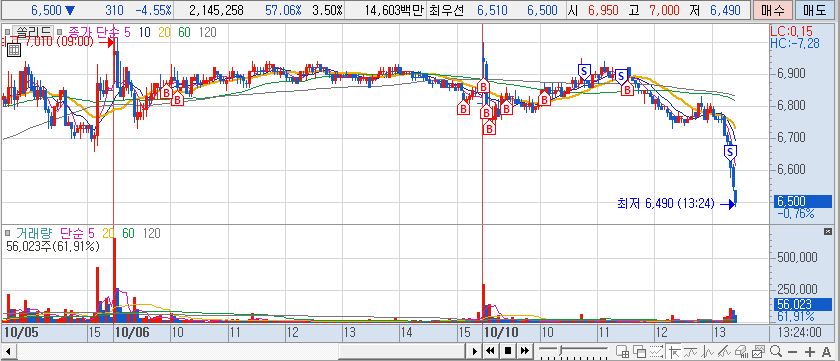The image size is (840, 361).
Task: Click the letter A icon in bottom toolbar
Action: 826,352
